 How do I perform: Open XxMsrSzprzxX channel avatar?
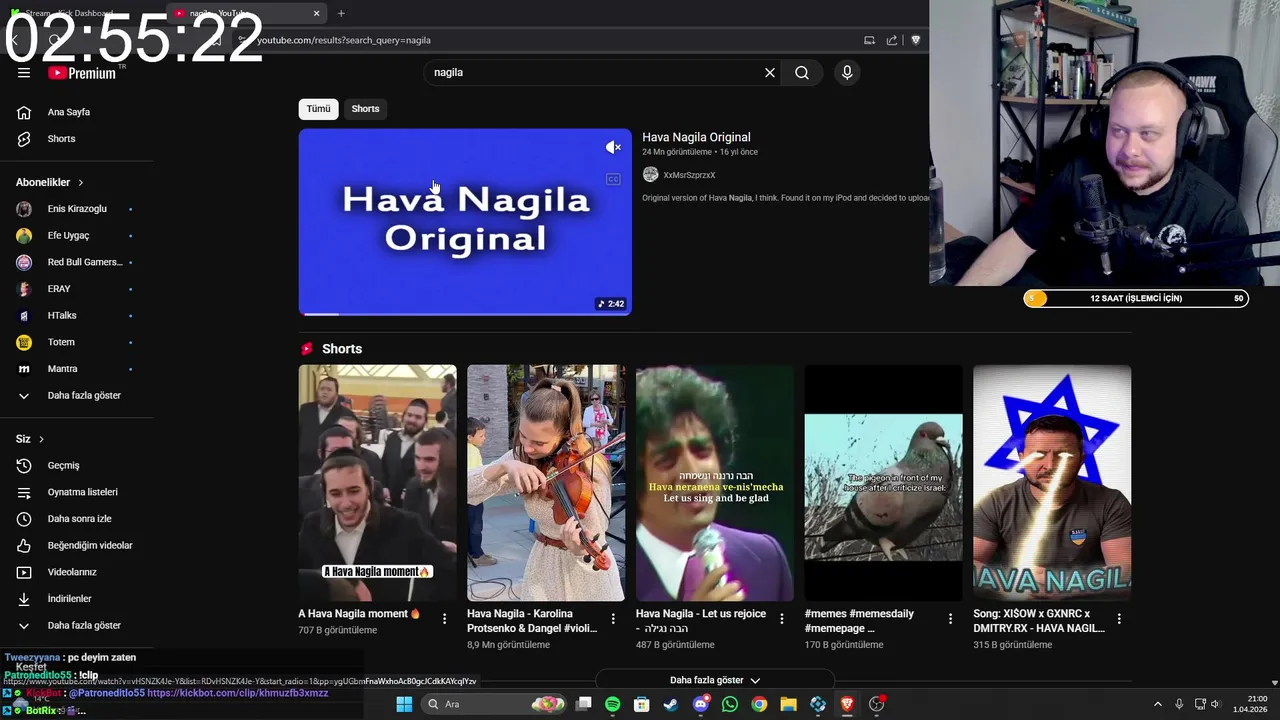tap(650, 175)
